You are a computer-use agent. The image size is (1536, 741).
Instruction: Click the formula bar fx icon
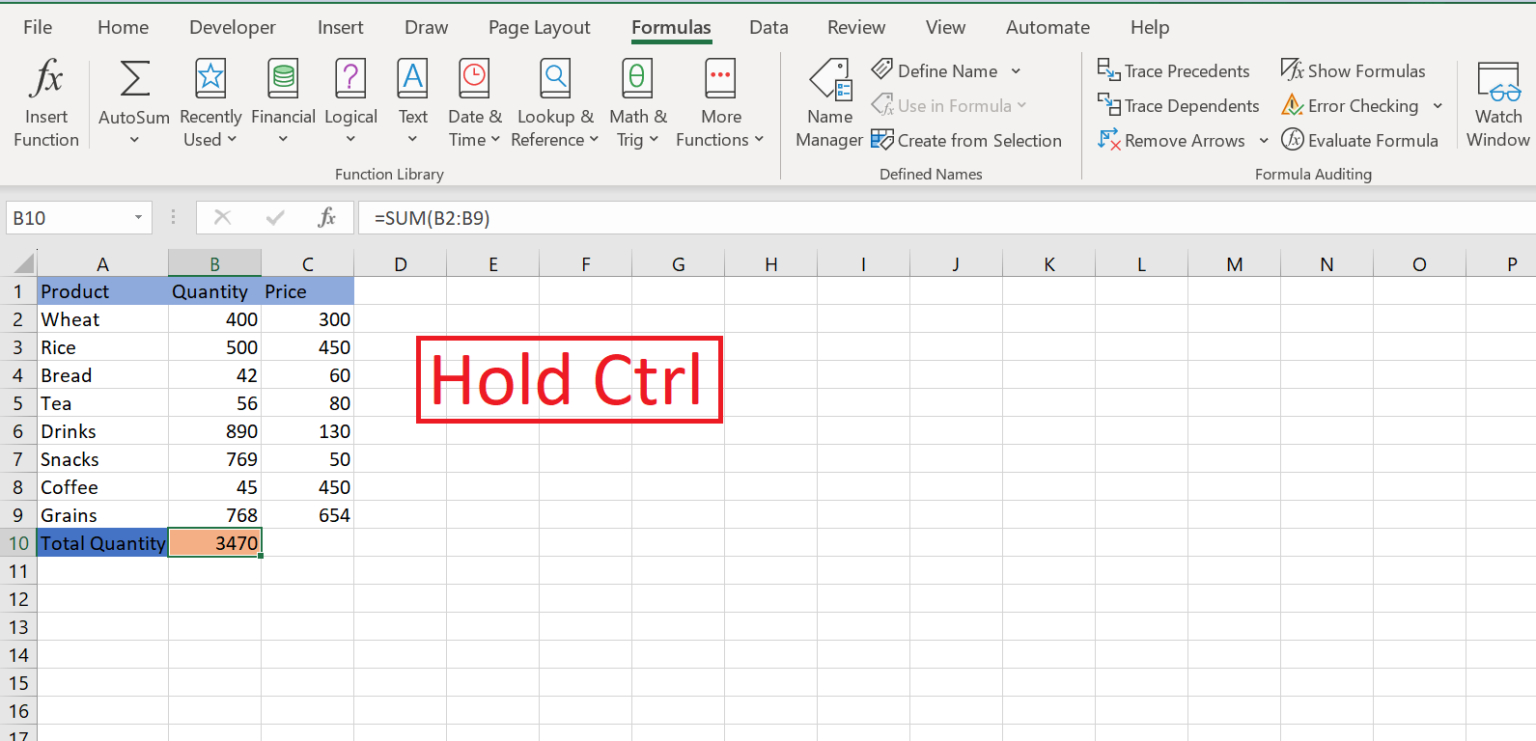click(327, 217)
